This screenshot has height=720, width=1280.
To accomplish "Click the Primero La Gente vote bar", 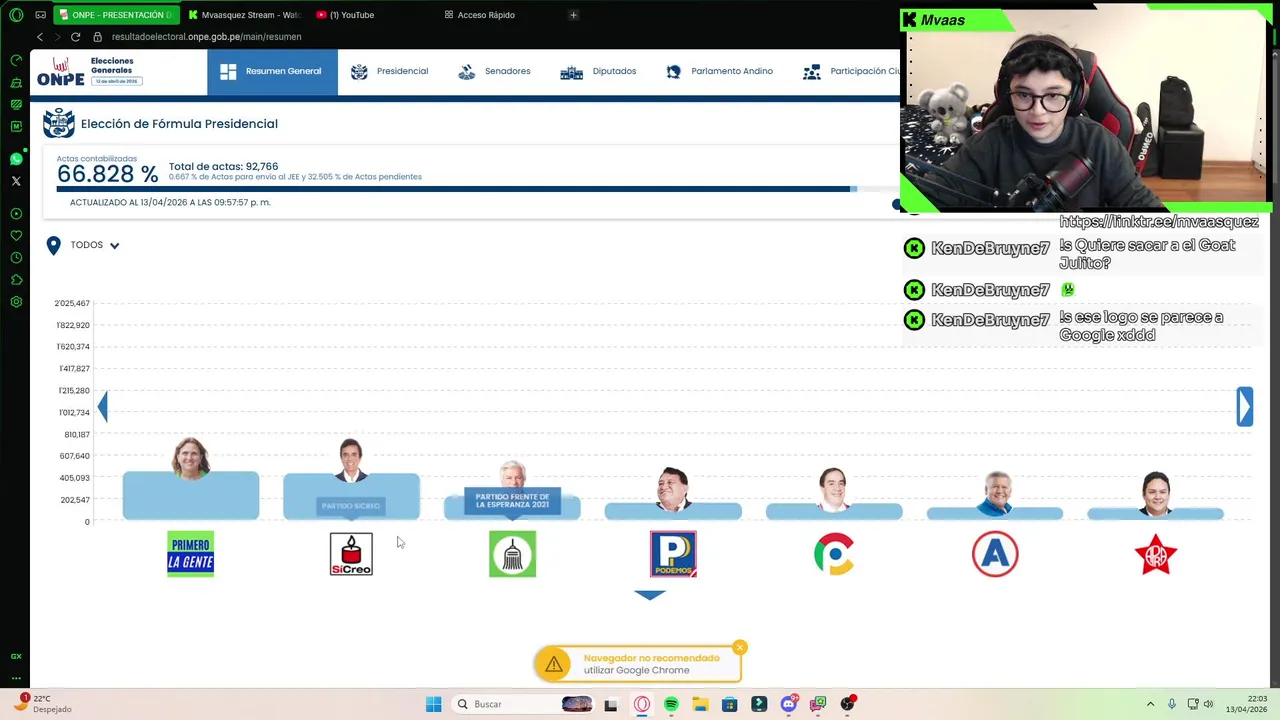I will [x=191, y=496].
